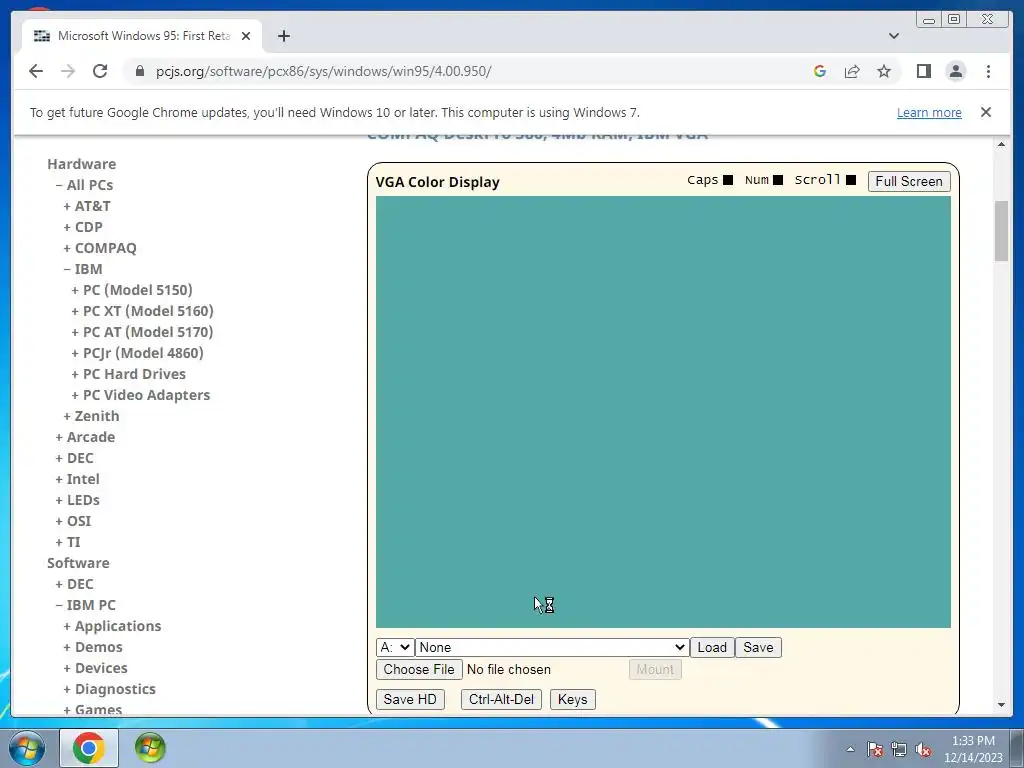Bookmark this page with the star icon
Image resolution: width=1024 pixels, height=768 pixels.
coord(884,71)
